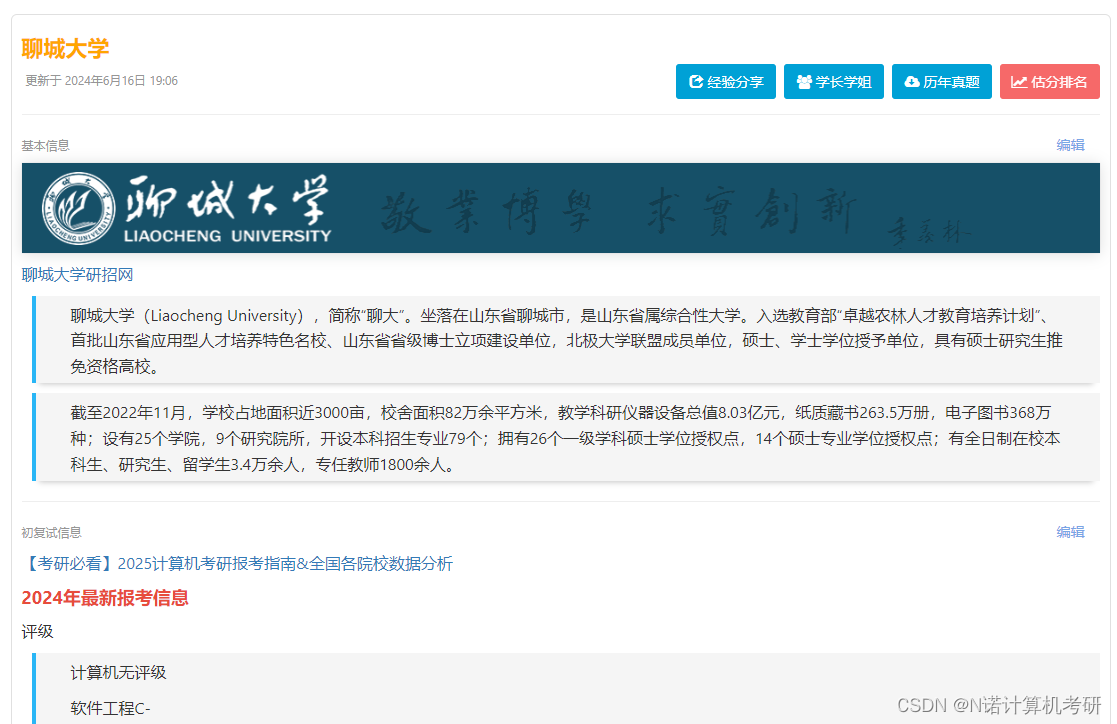This screenshot has width=1117, height=724.
Task: Click the chart icon in 估分排名
Action: coord(1019,82)
